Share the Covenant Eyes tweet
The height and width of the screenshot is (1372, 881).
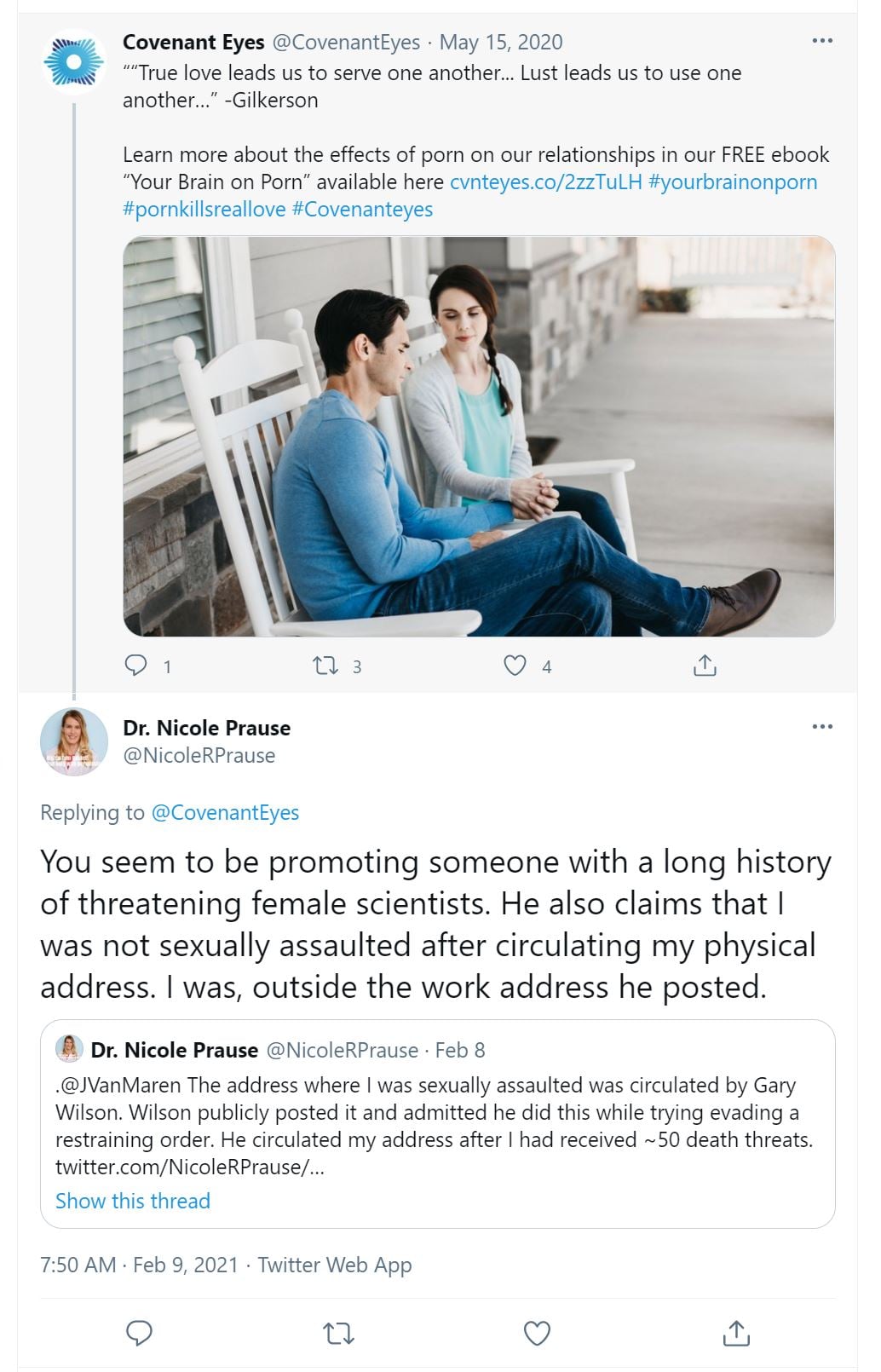coord(705,666)
